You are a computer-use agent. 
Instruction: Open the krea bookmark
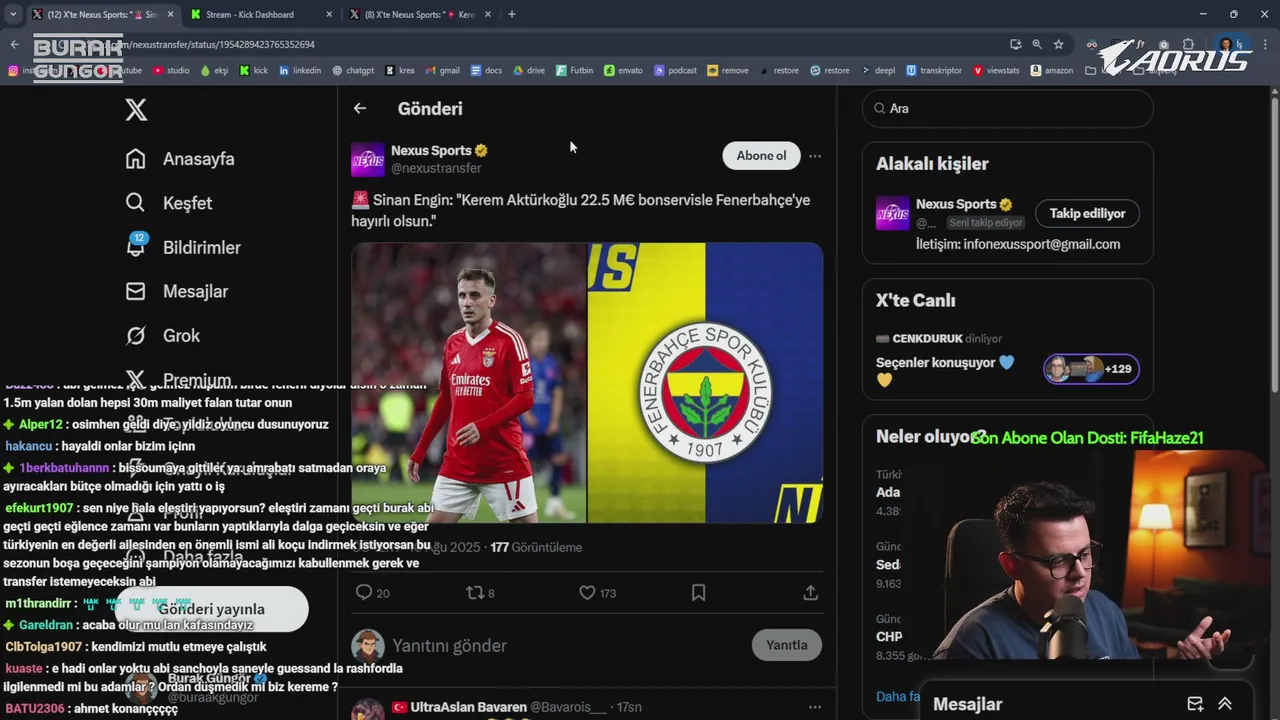(x=400, y=71)
